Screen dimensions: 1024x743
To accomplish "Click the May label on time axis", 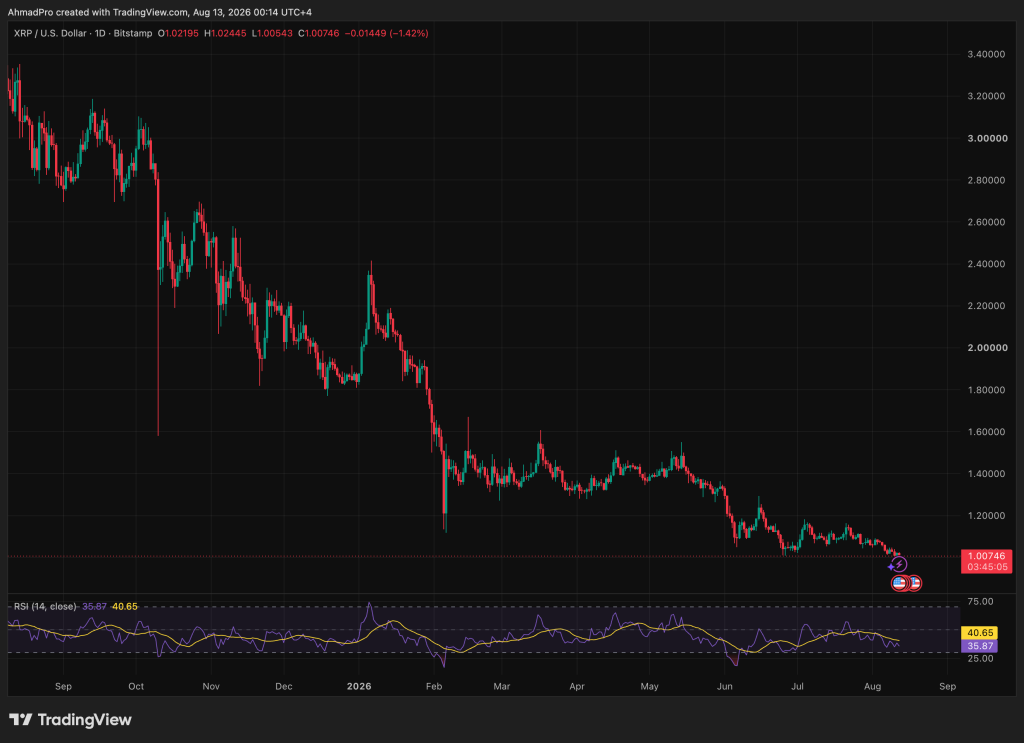I will (650, 686).
